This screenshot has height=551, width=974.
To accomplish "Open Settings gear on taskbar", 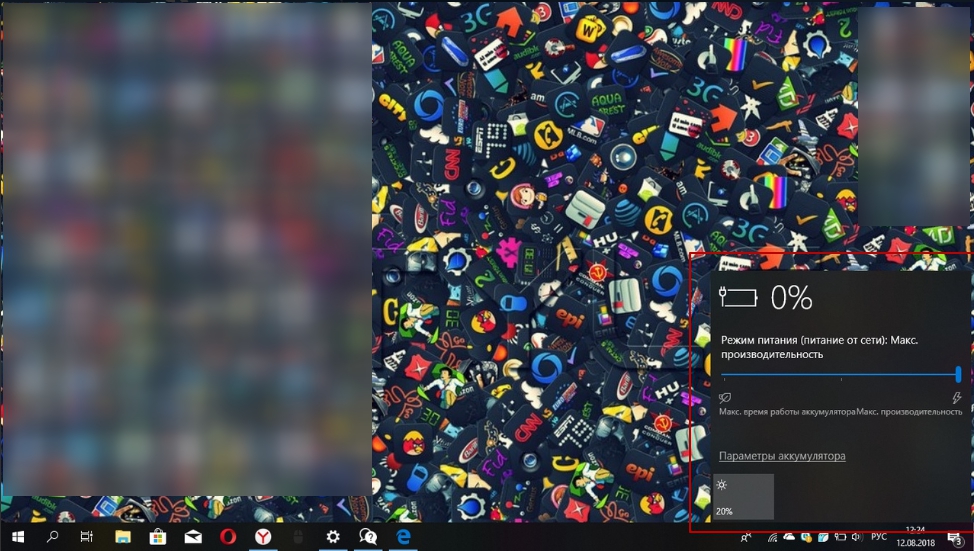I will coord(334,537).
